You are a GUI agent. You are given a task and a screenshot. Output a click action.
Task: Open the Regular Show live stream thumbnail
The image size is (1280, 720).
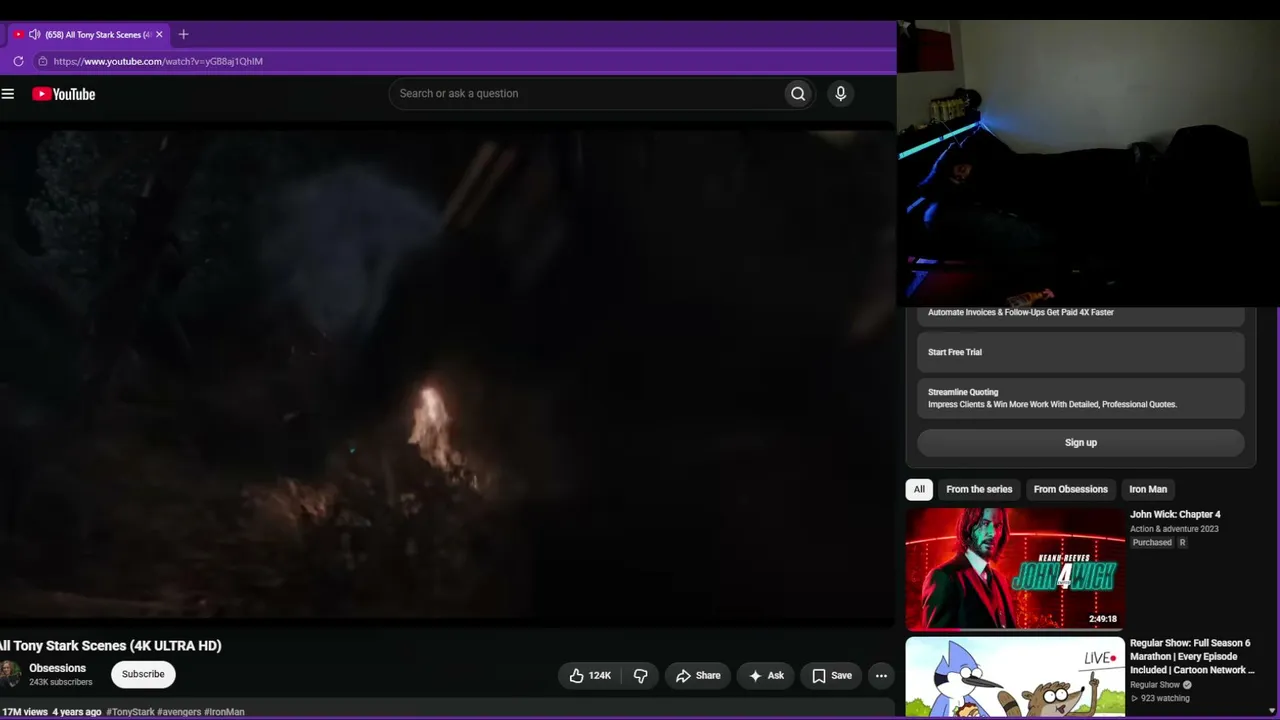coord(1015,677)
